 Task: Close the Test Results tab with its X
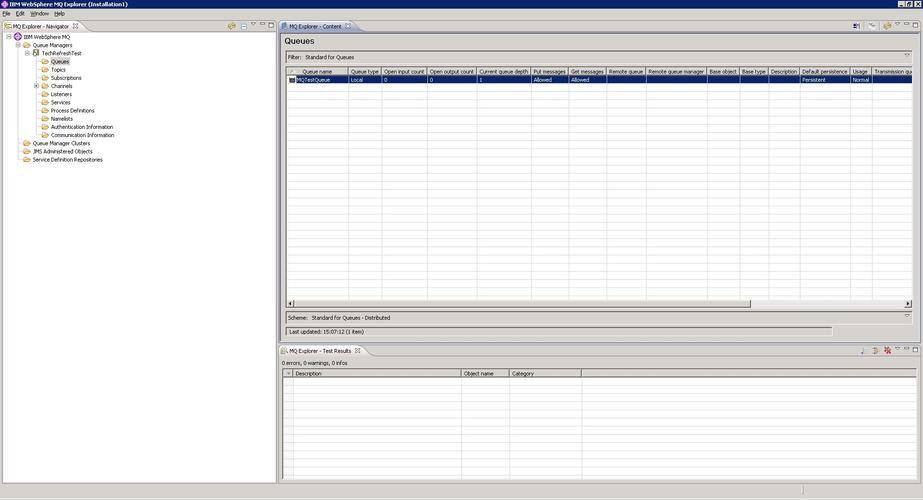click(357, 350)
